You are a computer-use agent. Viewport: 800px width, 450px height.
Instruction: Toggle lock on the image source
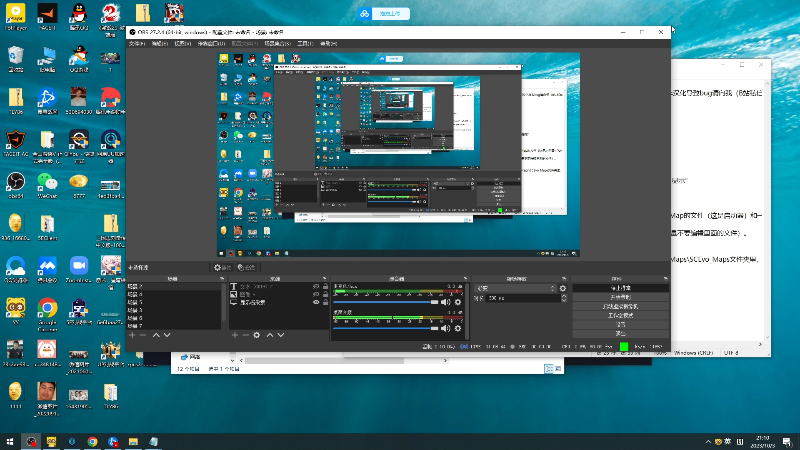click(x=325, y=294)
